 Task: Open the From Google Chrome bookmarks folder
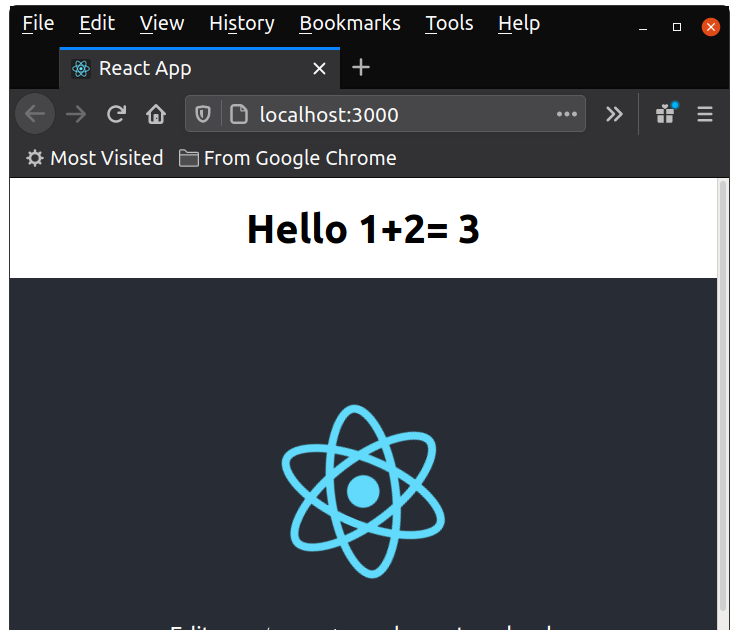tap(287, 158)
